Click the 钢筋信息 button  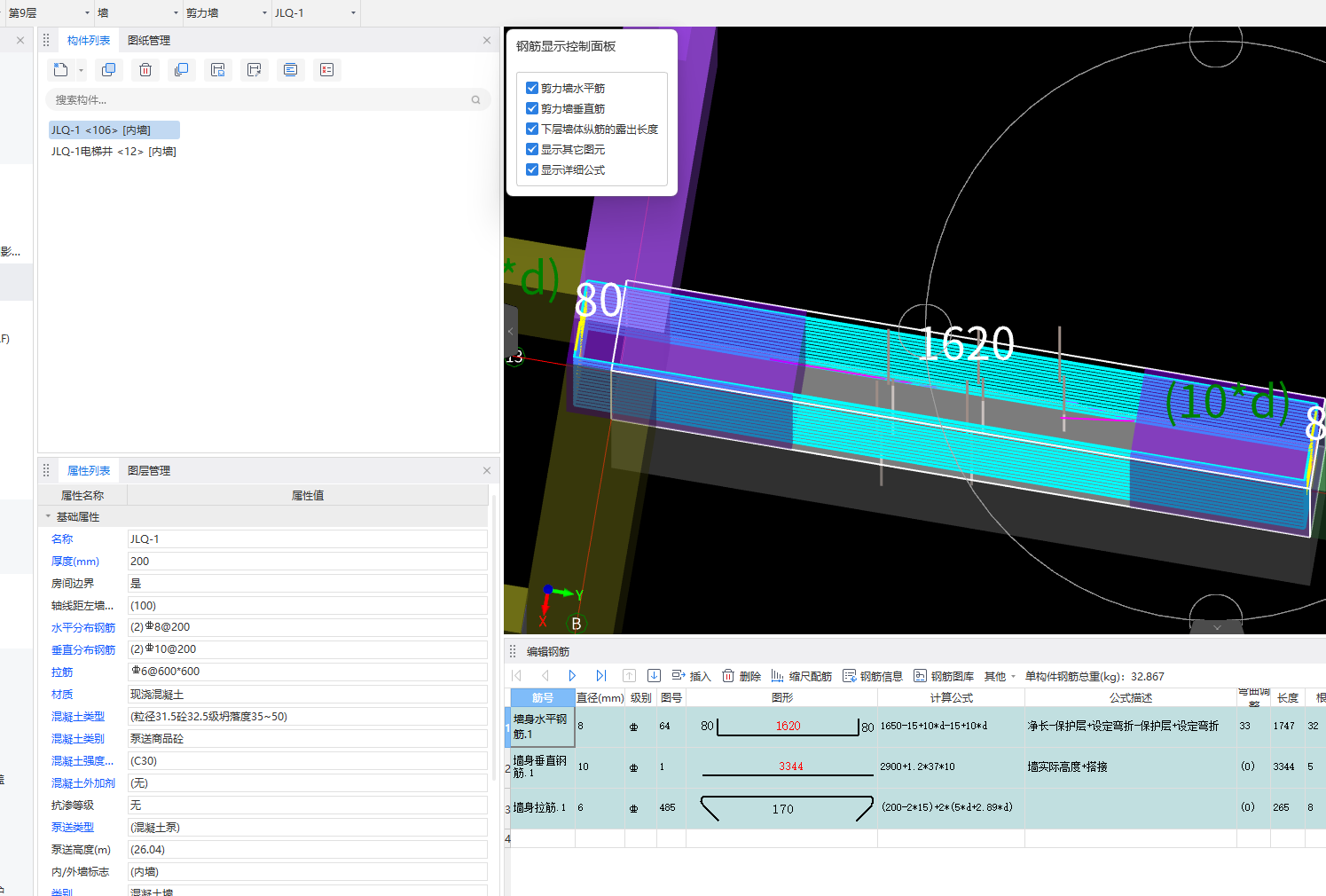[x=873, y=676]
